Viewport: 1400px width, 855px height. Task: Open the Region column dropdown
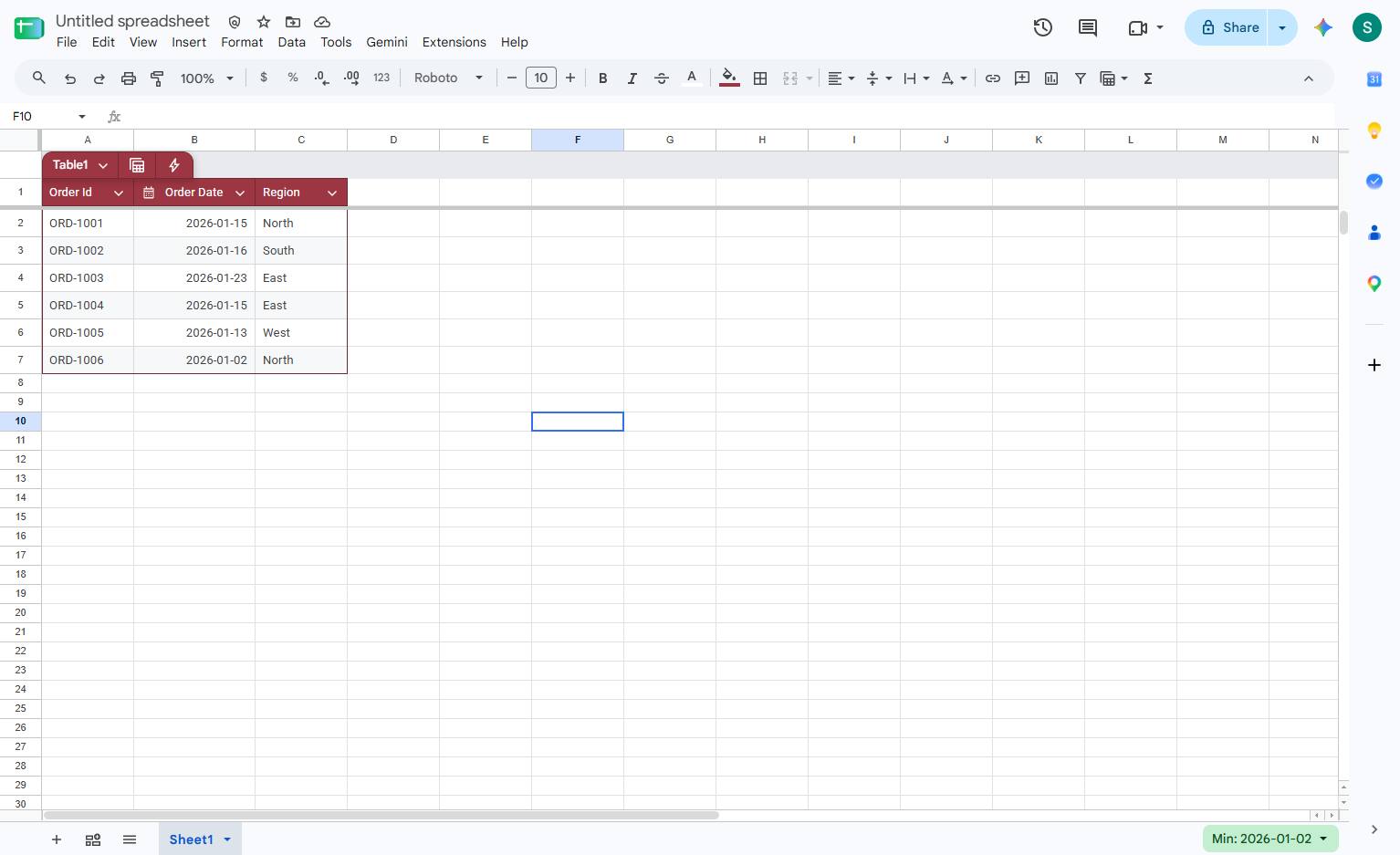(x=332, y=193)
